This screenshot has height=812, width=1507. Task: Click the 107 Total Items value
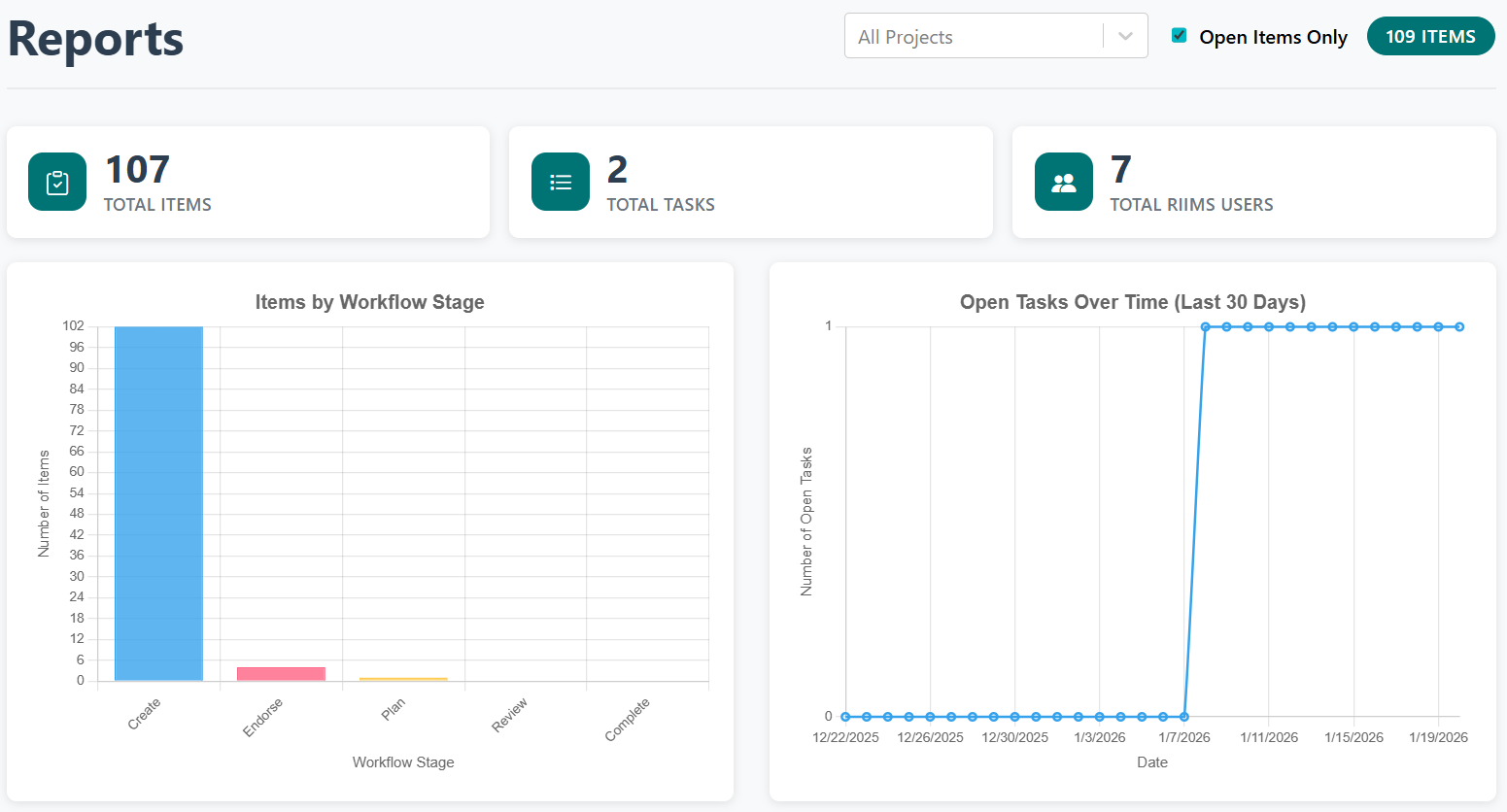click(137, 169)
